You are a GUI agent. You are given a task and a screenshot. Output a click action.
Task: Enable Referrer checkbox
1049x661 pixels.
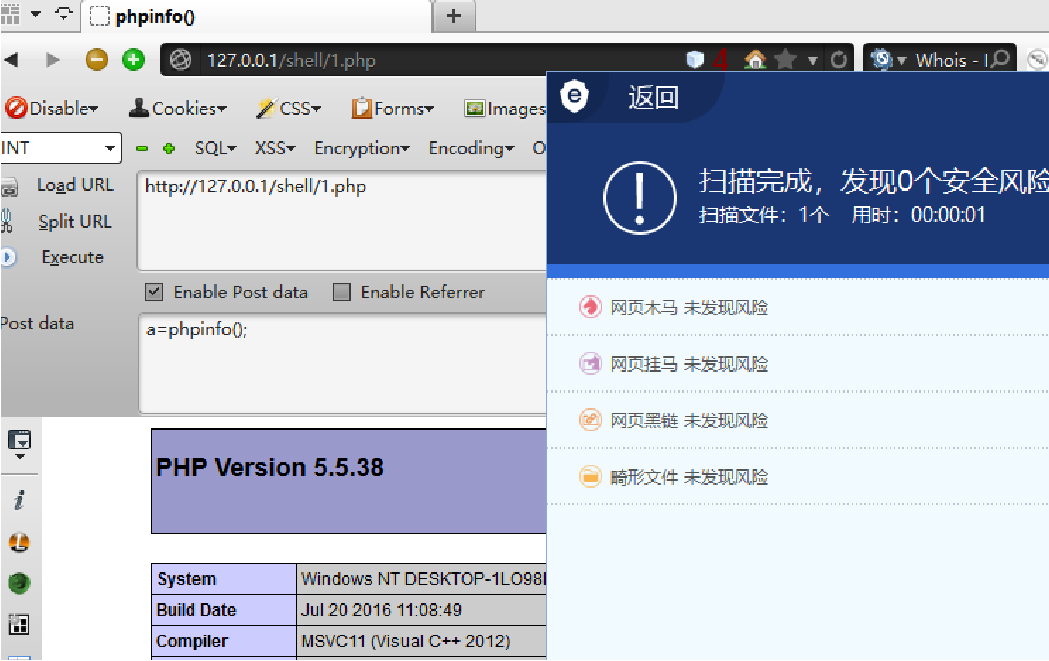342,292
